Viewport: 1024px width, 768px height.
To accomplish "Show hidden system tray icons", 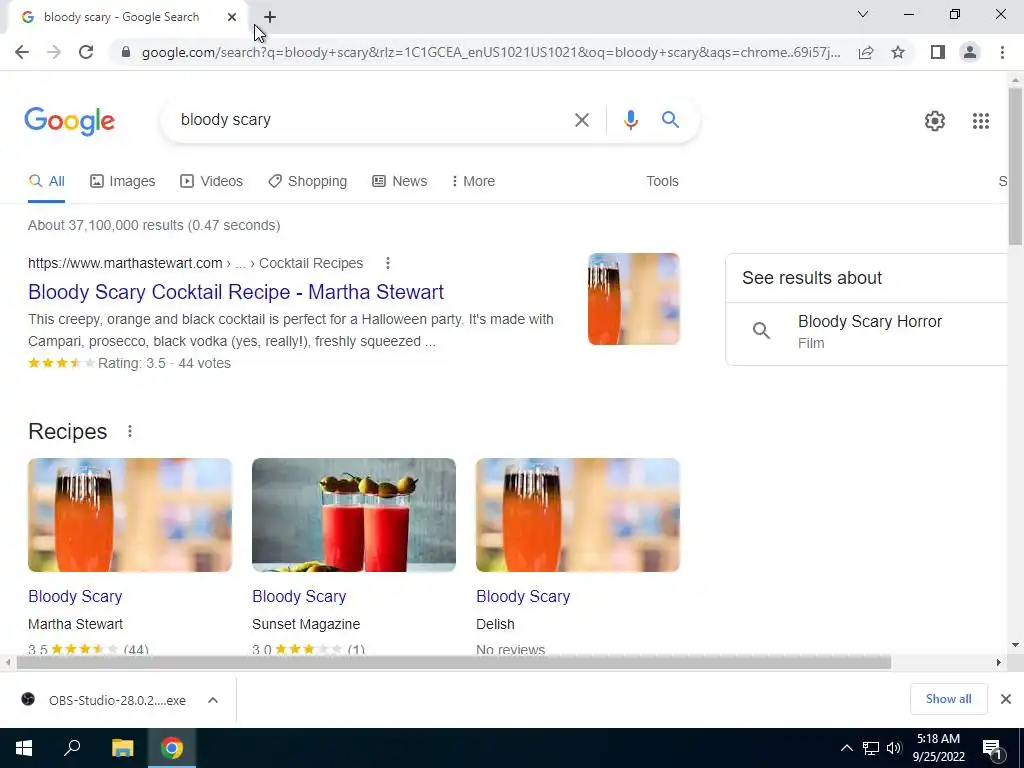I will 846,748.
